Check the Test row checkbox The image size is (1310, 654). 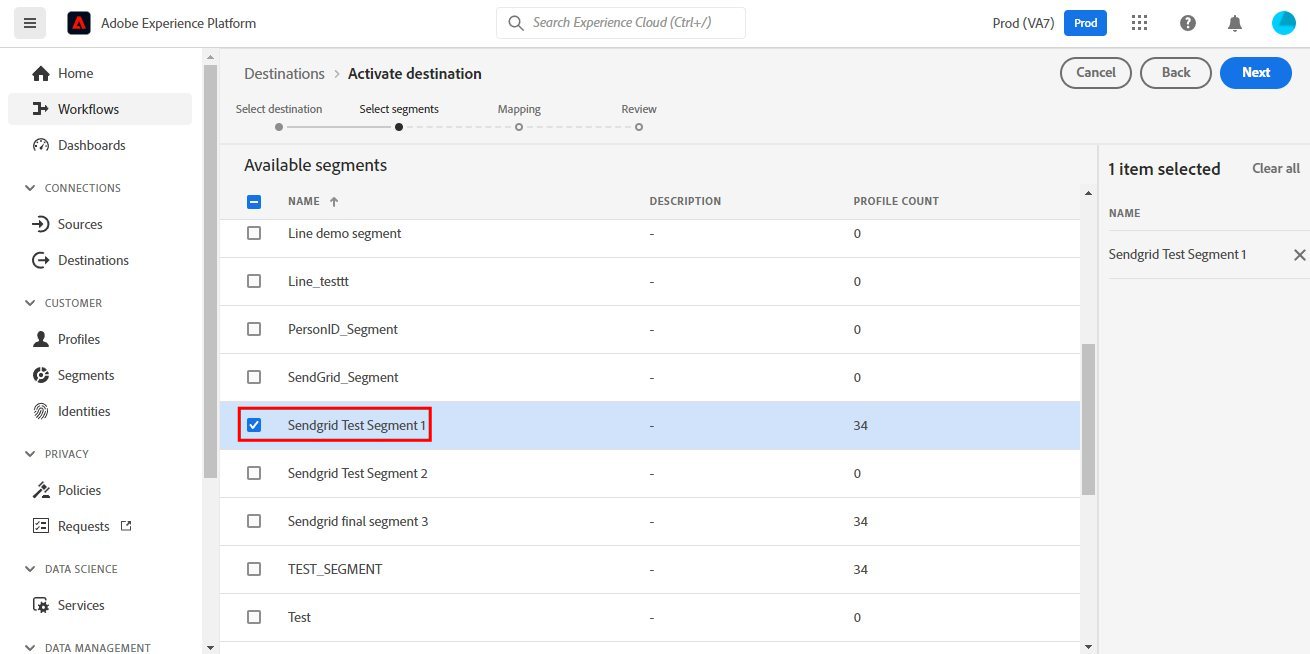pos(254,617)
